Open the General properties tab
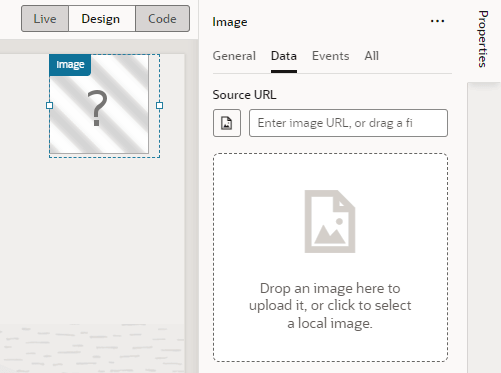This screenshot has width=501, height=373. coord(234,56)
